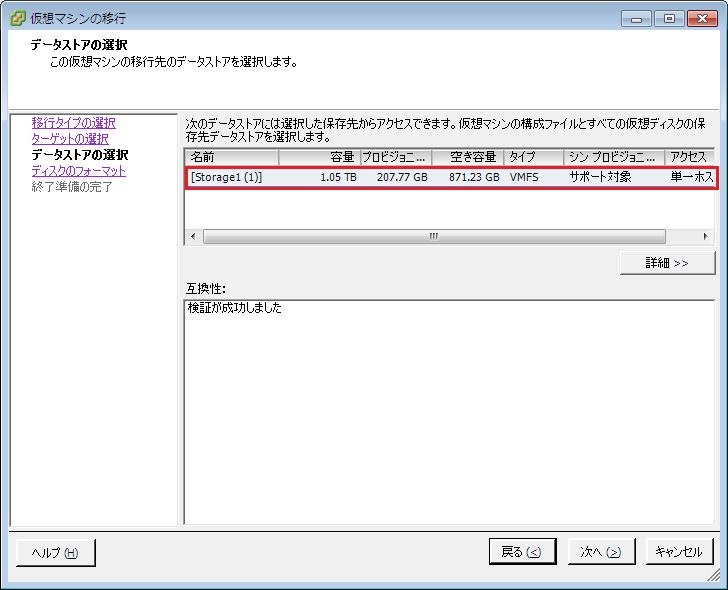Go to the ターゲットの選択 step link

pyautogui.click(x=70, y=139)
